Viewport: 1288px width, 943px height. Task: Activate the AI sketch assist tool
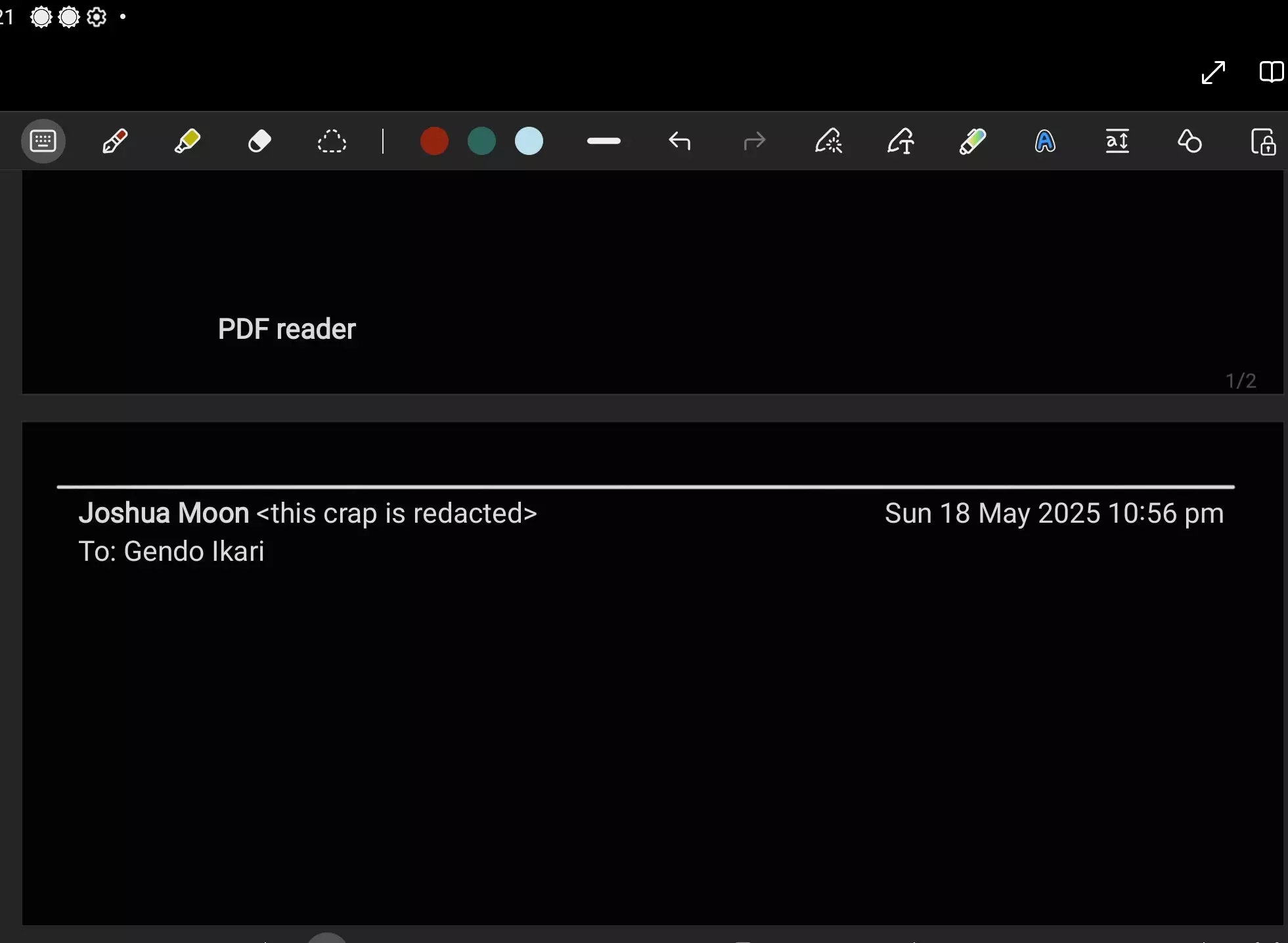point(829,141)
